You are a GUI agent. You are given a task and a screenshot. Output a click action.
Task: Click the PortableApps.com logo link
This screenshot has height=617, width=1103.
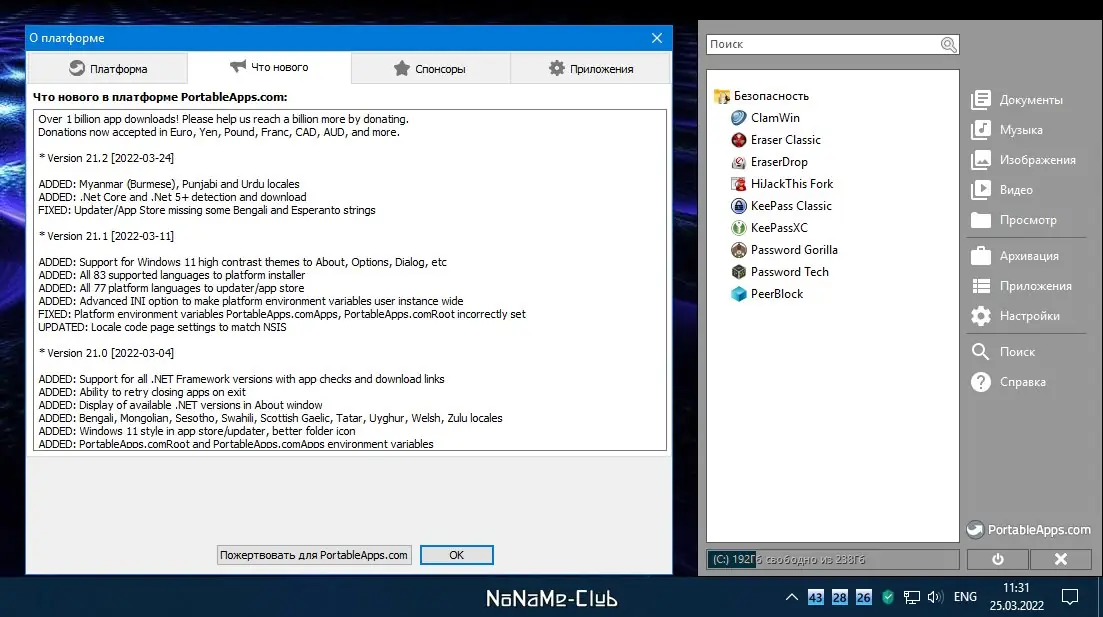(1028, 530)
